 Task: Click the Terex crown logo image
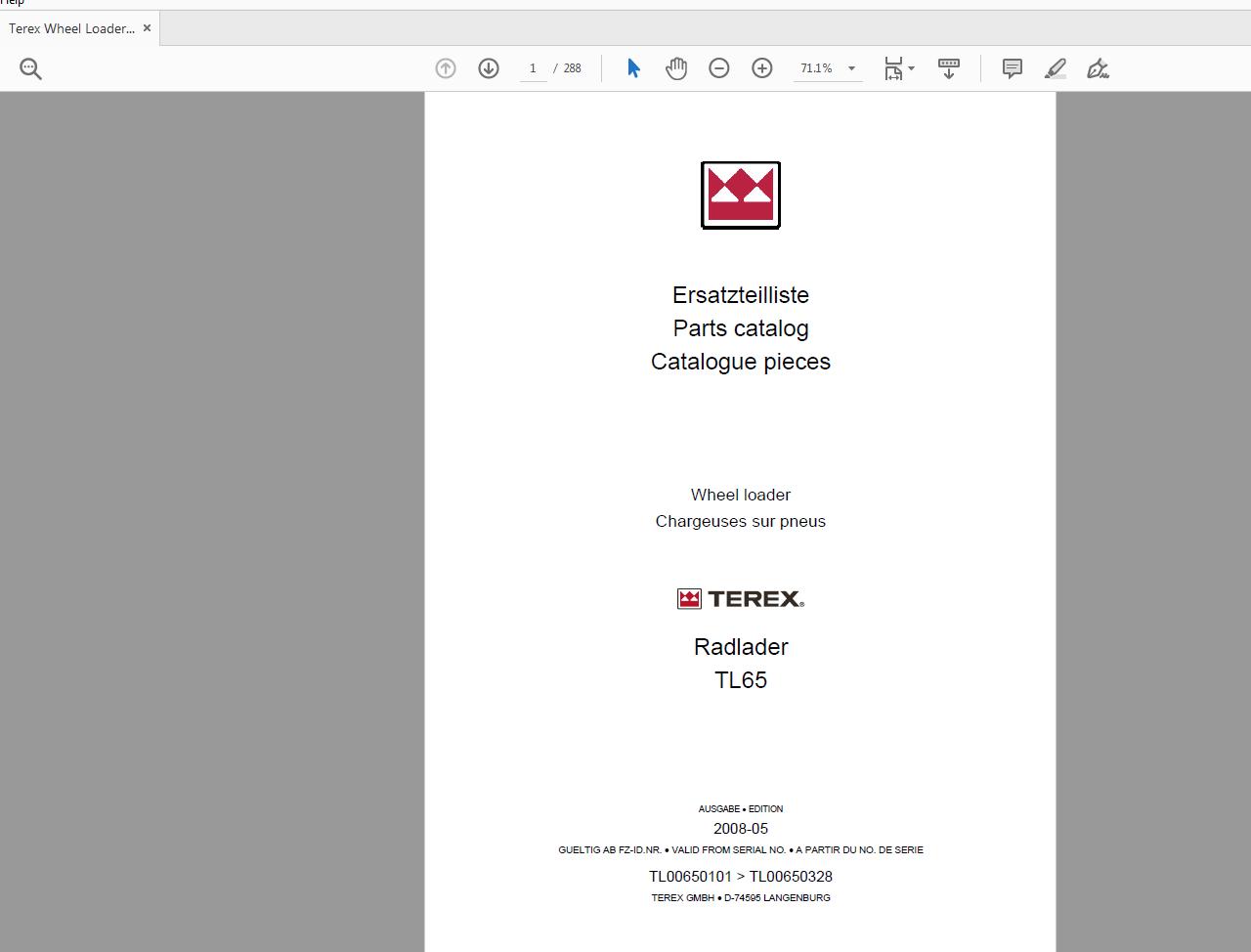pyautogui.click(x=741, y=195)
